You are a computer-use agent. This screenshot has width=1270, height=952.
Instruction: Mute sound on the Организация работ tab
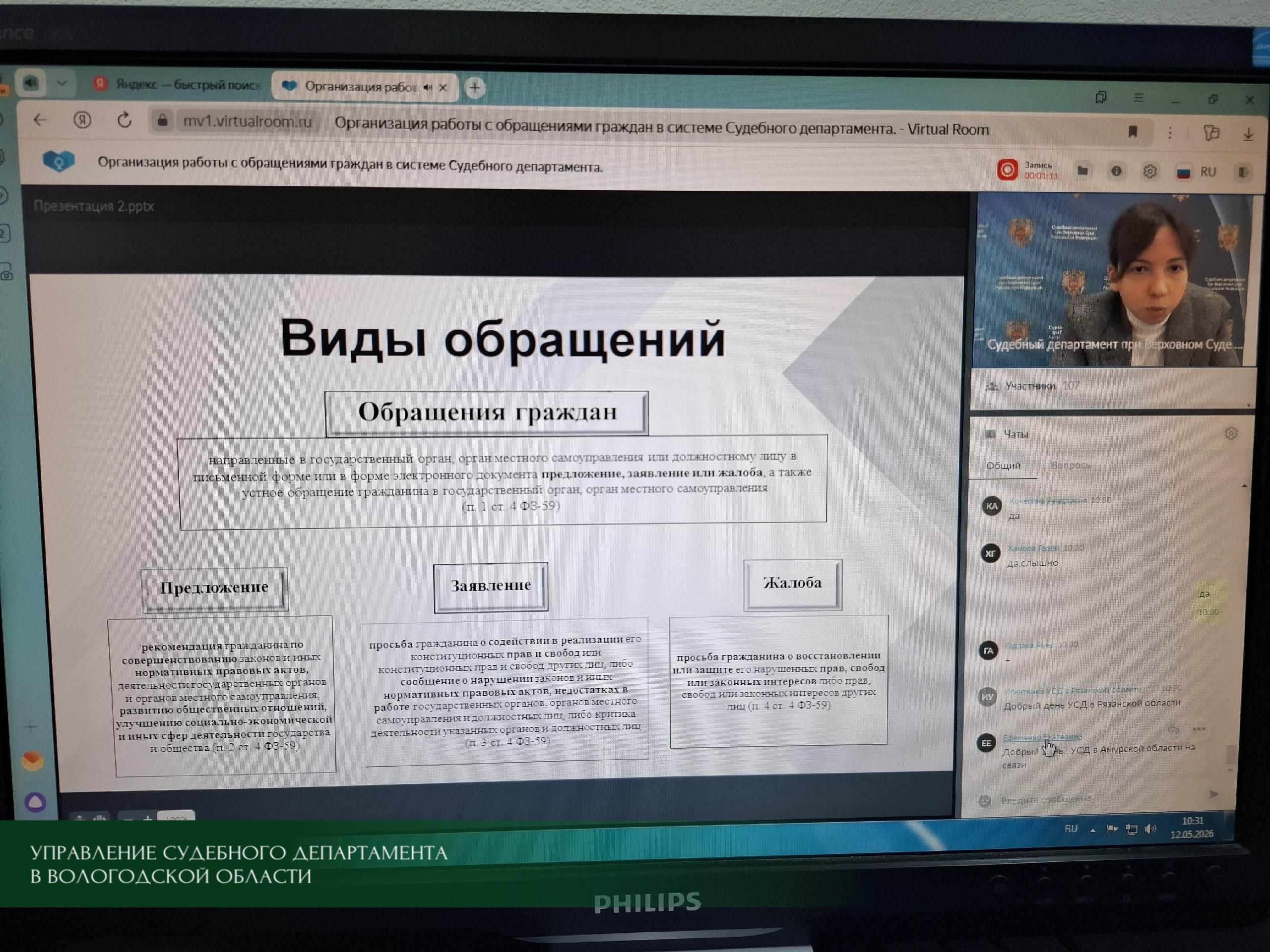click(428, 87)
